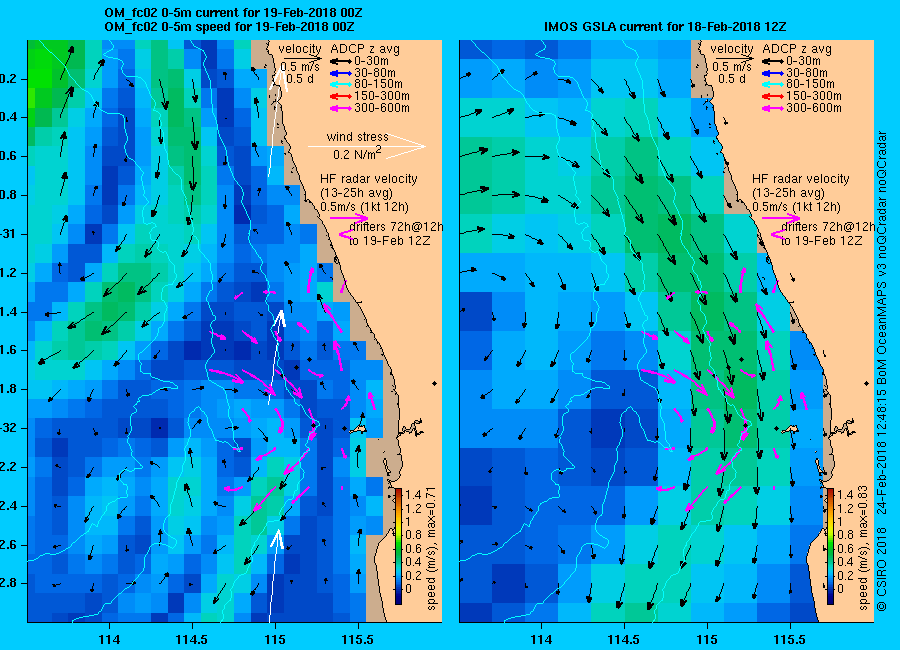
Task: Click the 'speed (m/s), max=0.83' color bar label
Action: coord(864,546)
